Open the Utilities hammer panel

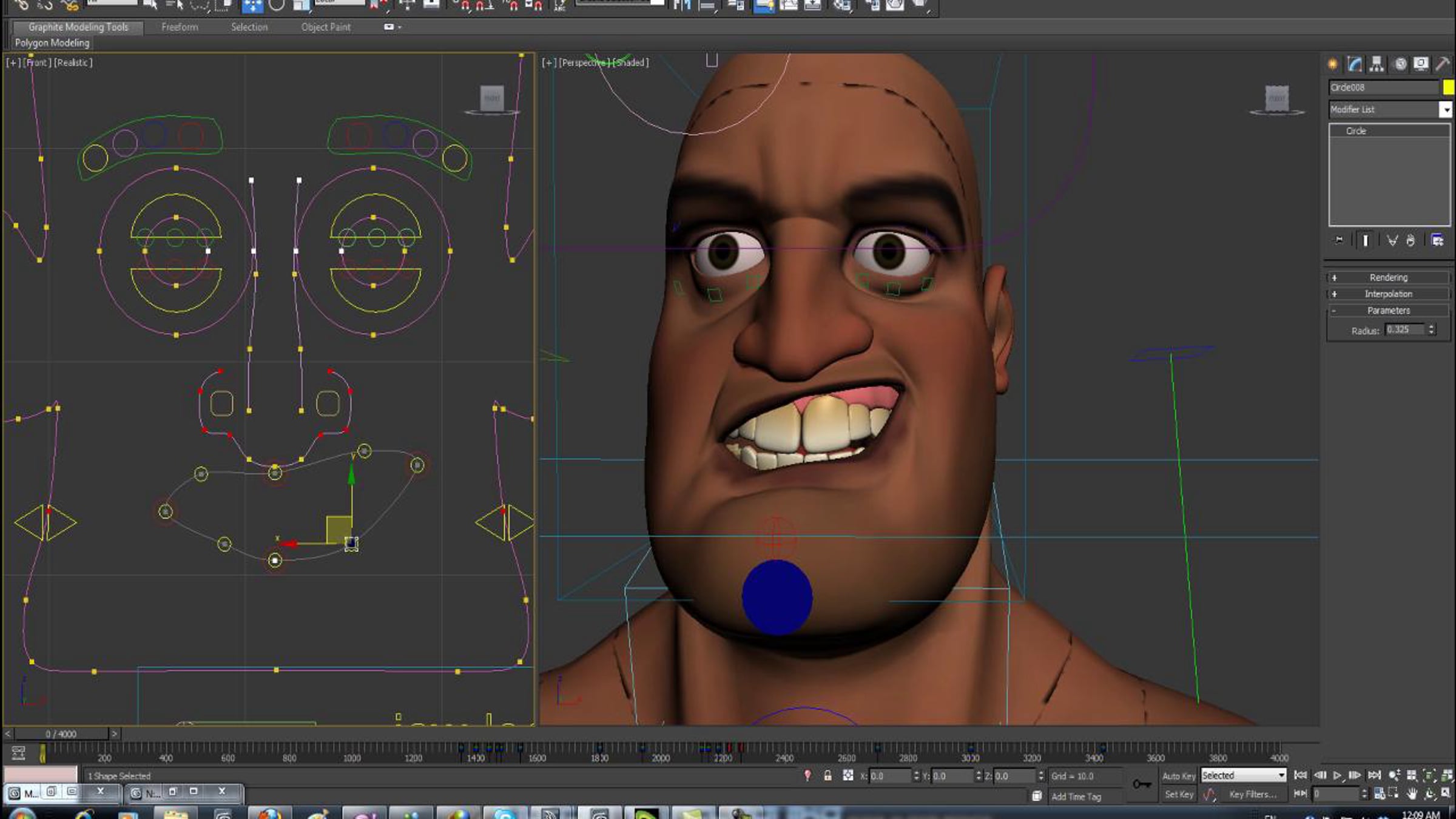[1442, 64]
